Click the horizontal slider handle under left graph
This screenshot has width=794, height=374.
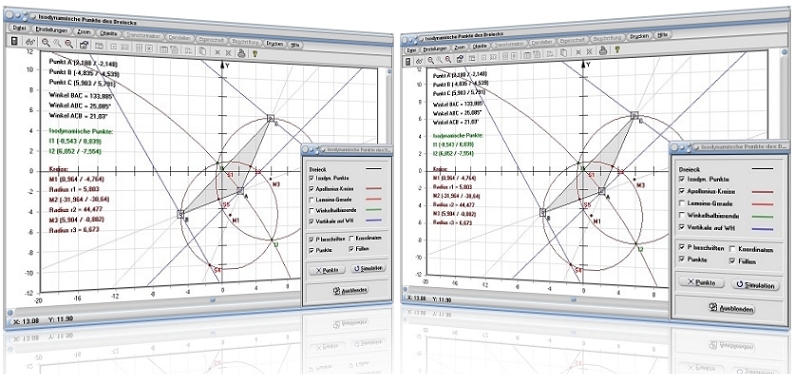tap(213, 300)
